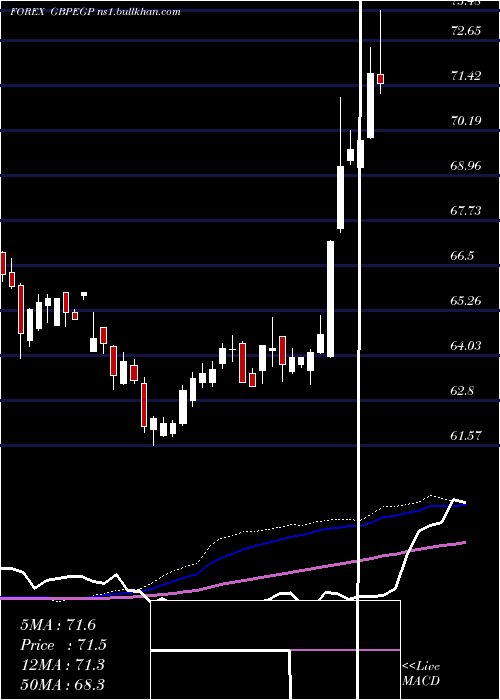Click the 72.65 price axis label
This screenshot has height=700, width=500.
point(466,31)
